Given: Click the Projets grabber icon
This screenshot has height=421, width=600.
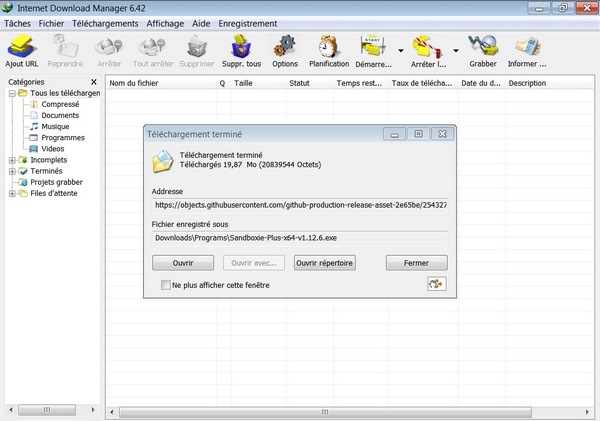Looking at the screenshot, I should point(23,182).
